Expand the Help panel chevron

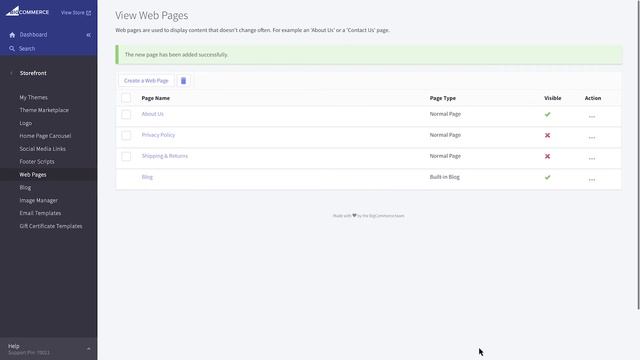pos(89,349)
